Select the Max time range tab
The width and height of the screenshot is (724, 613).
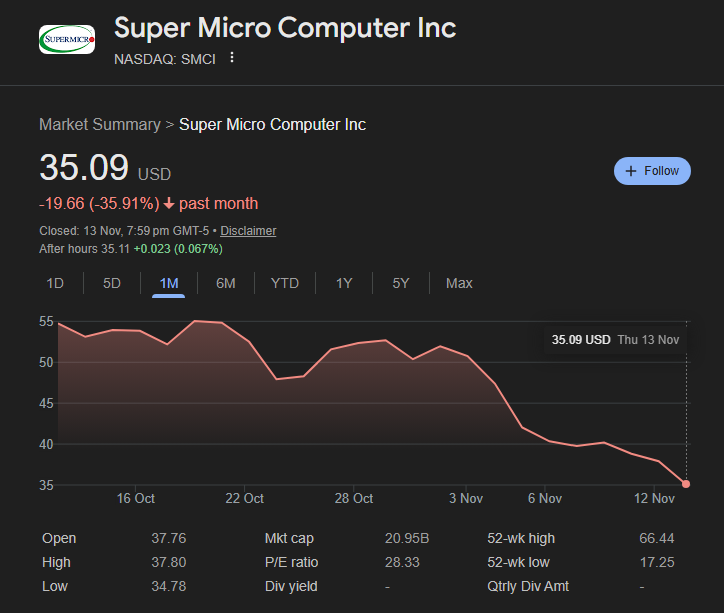coord(459,283)
